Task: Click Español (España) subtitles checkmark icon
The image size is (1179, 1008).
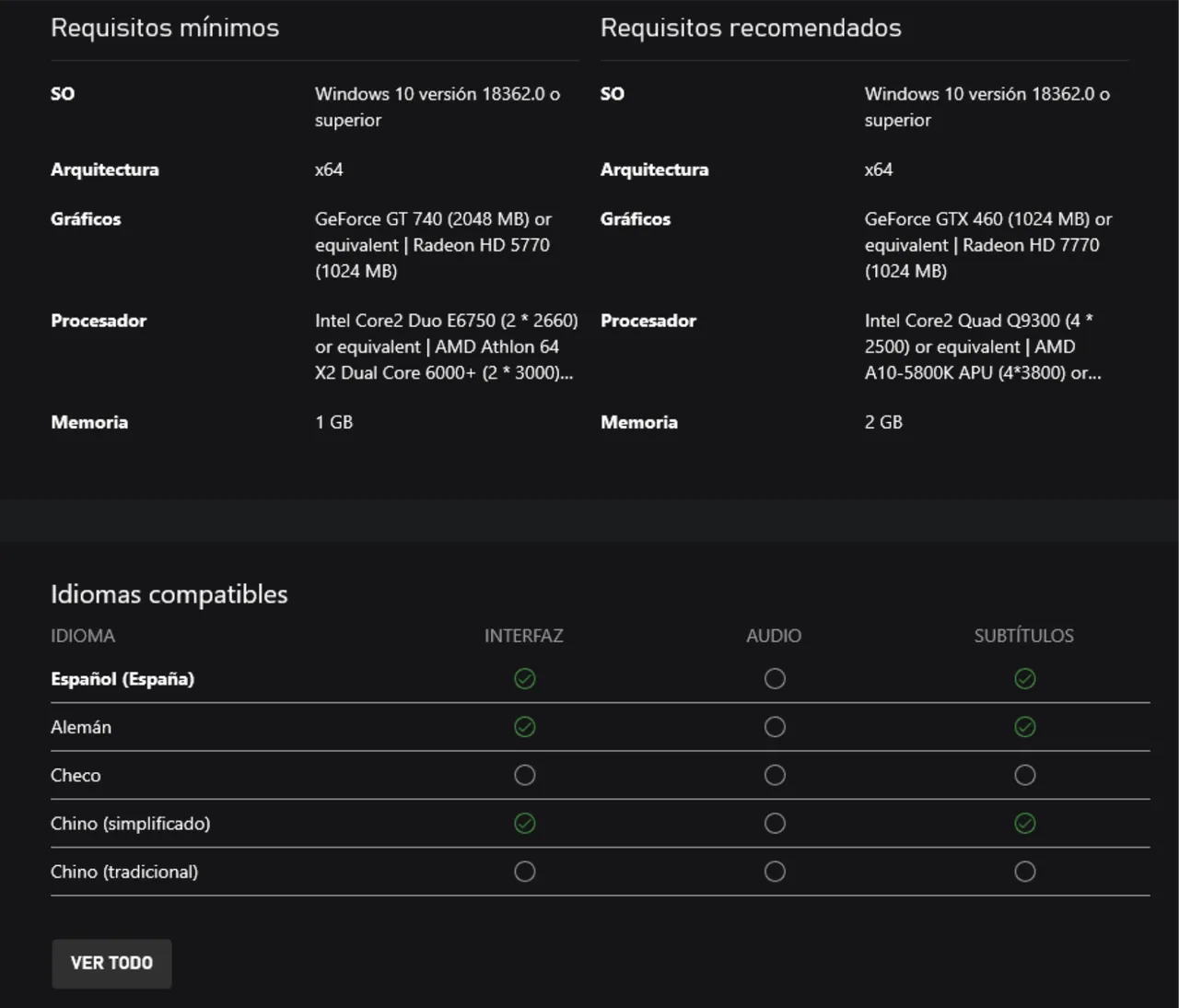Action: point(1025,679)
